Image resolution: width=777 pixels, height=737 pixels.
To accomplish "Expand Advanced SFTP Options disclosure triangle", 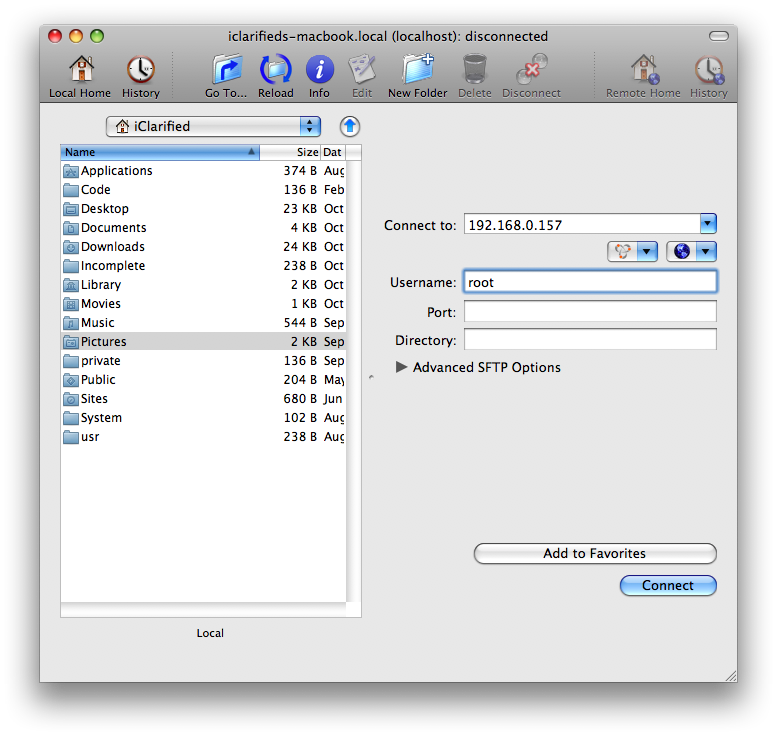I will (x=402, y=367).
